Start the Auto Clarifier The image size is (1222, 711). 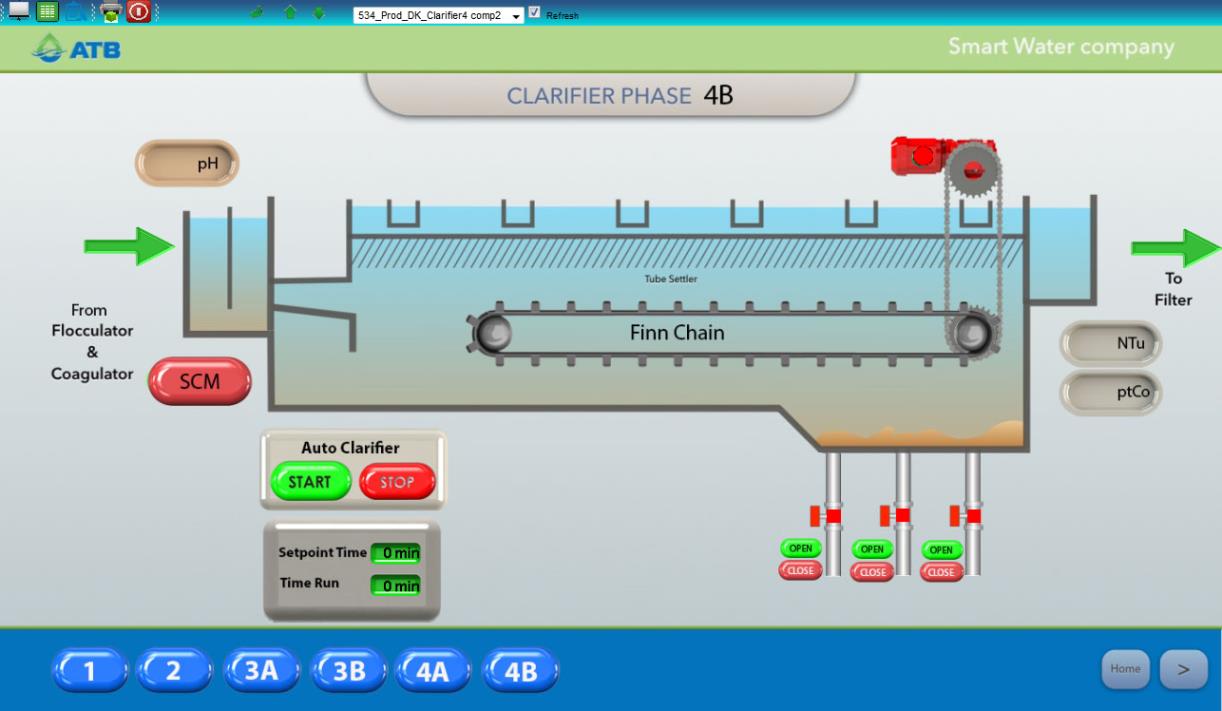point(310,482)
